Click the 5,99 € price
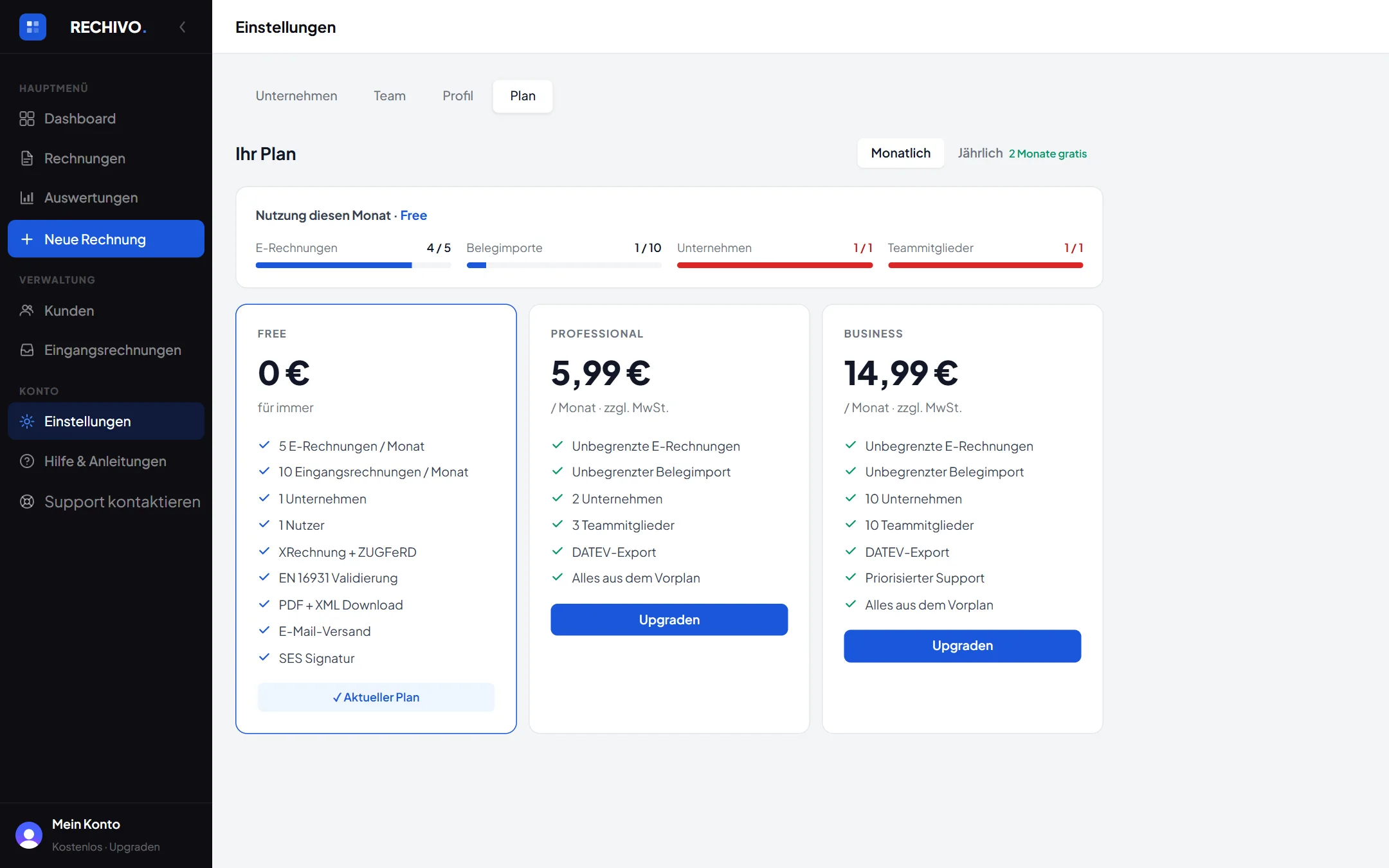 coord(601,373)
